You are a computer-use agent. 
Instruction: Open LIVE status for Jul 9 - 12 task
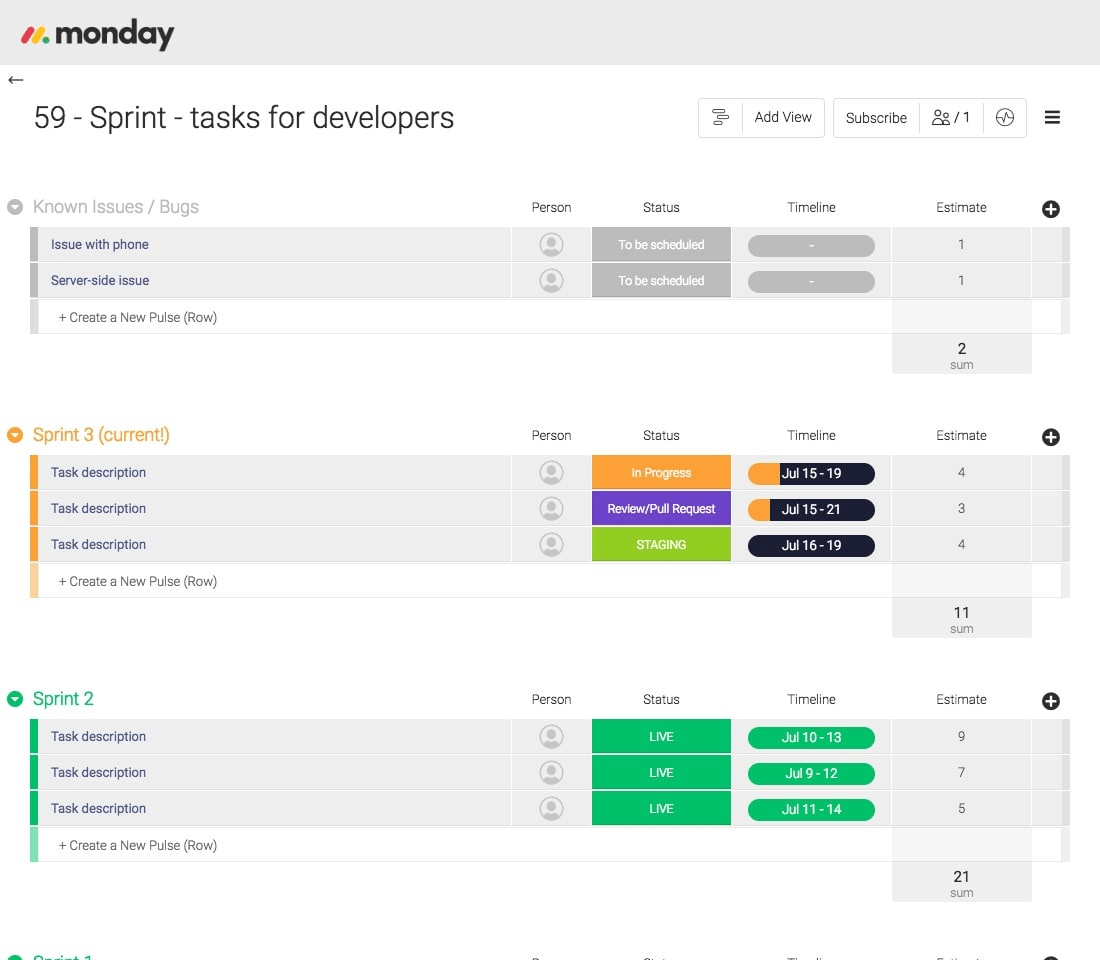[661, 772]
